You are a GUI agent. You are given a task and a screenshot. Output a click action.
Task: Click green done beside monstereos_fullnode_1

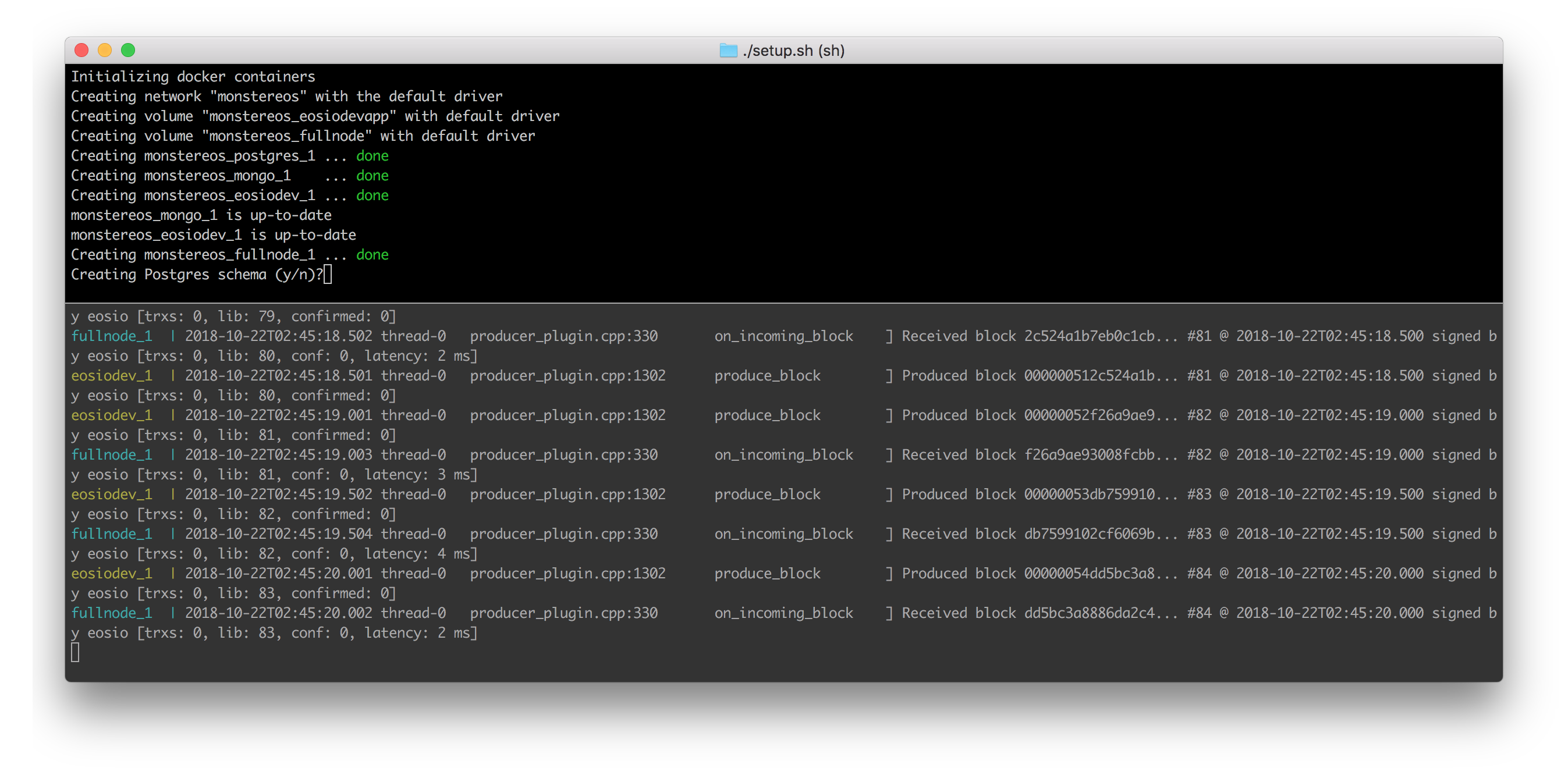tap(372, 254)
